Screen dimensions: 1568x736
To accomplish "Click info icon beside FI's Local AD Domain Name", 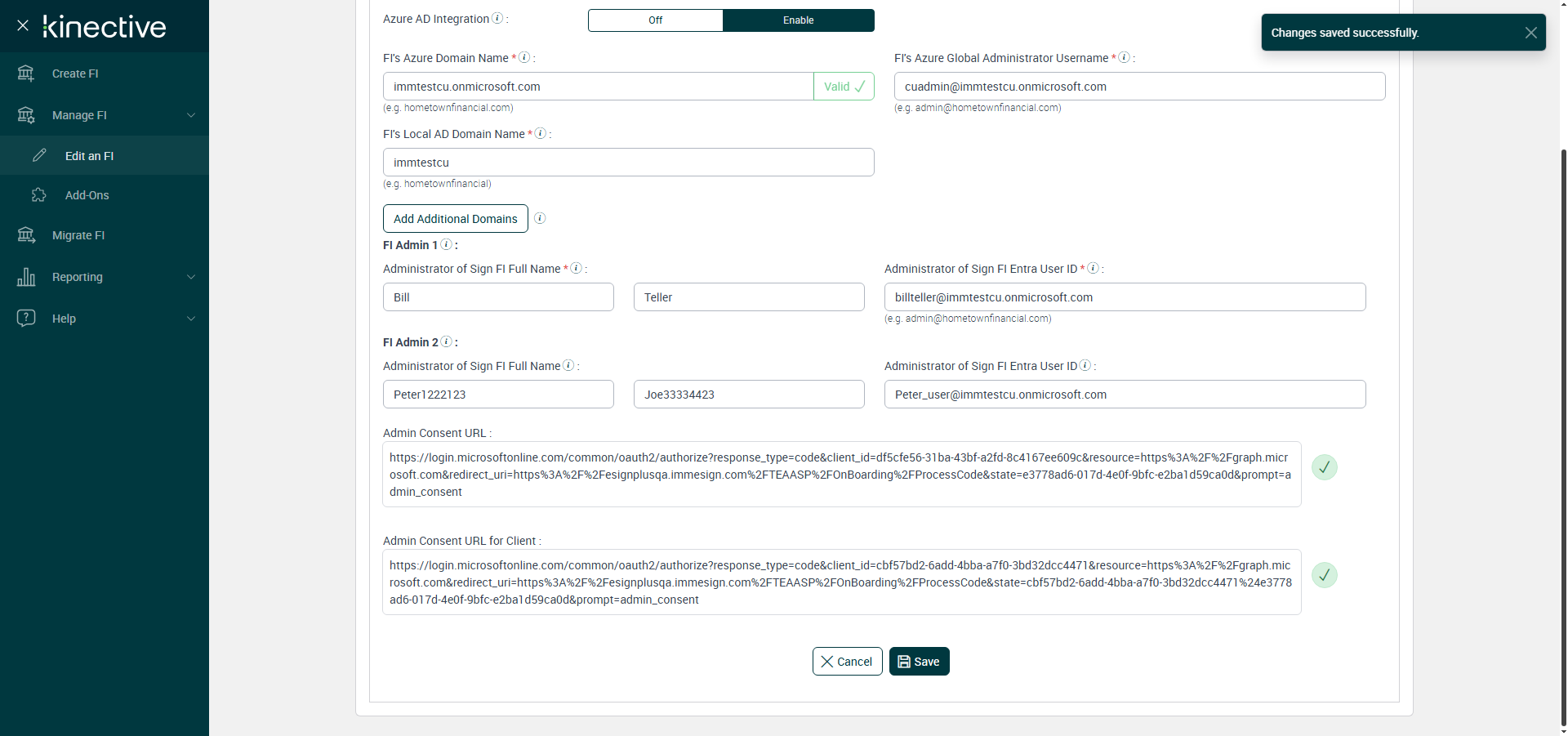I will point(540,133).
